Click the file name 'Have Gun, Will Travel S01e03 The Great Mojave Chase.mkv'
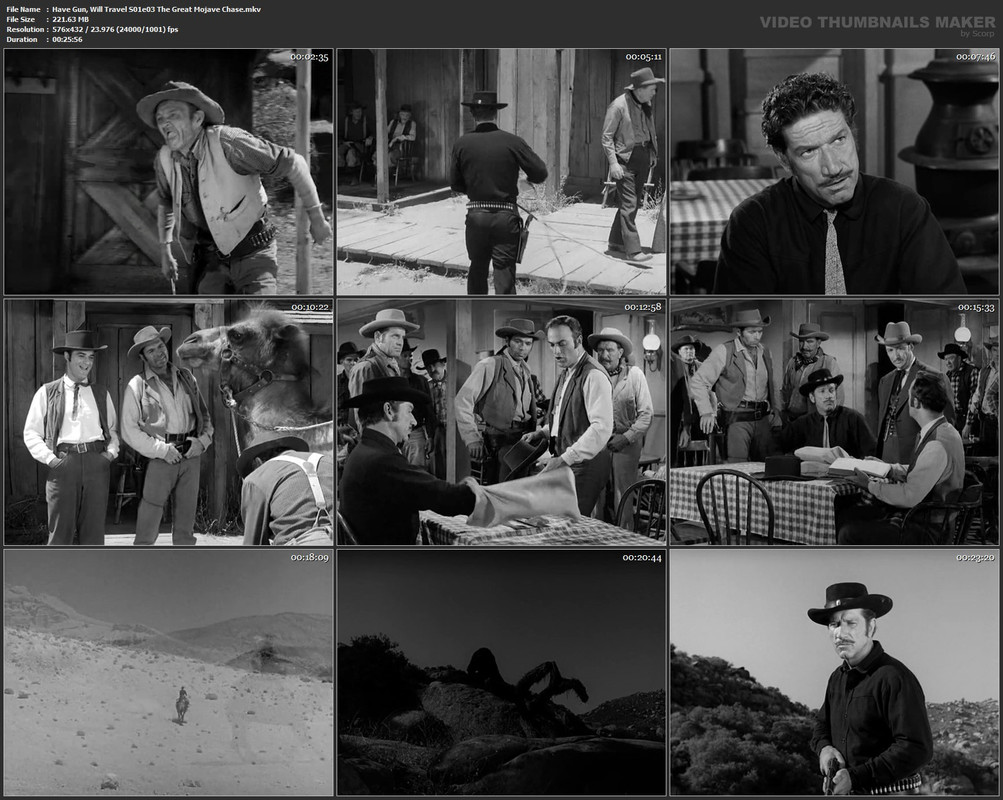This screenshot has height=800, width=1003. (157, 9)
